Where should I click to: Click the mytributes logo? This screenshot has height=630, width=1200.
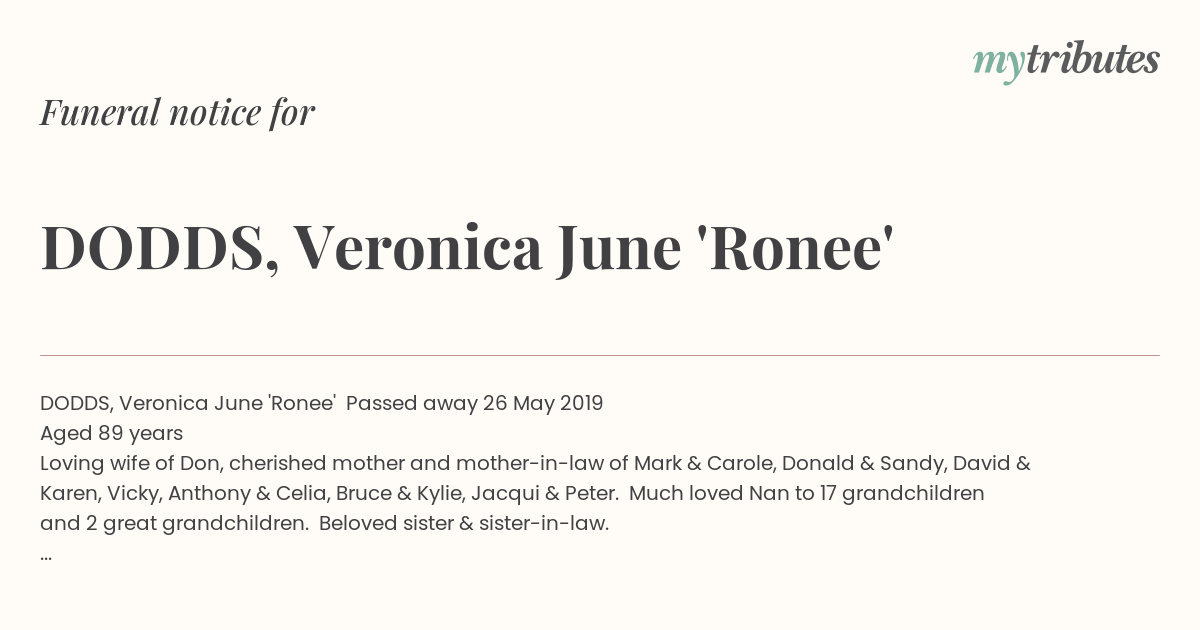click(1065, 61)
